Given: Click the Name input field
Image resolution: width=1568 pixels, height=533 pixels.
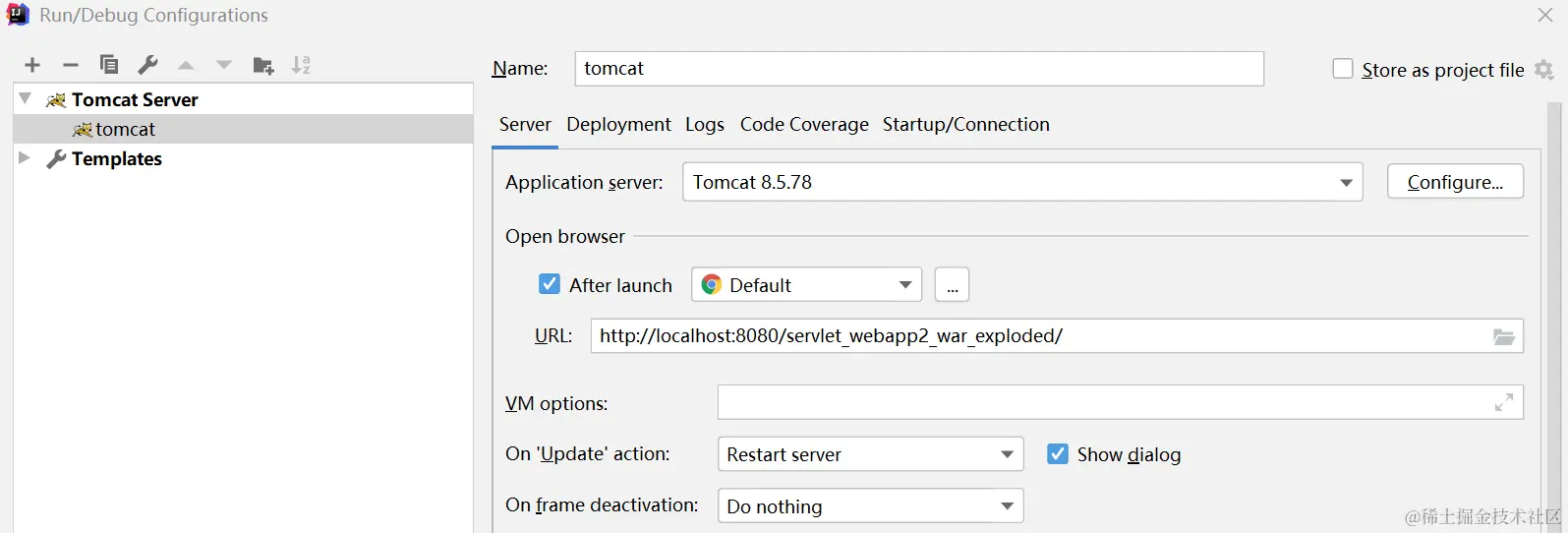Looking at the screenshot, I should coord(918,69).
